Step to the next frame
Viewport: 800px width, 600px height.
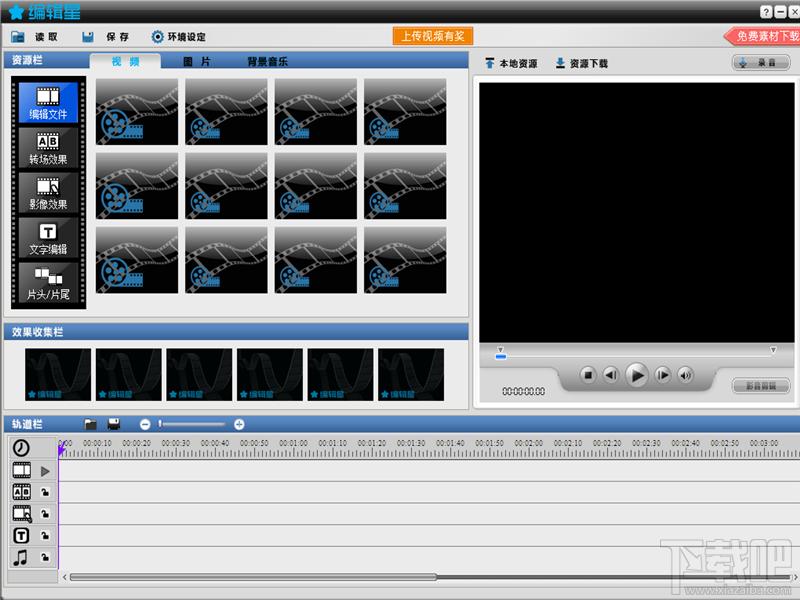662,376
